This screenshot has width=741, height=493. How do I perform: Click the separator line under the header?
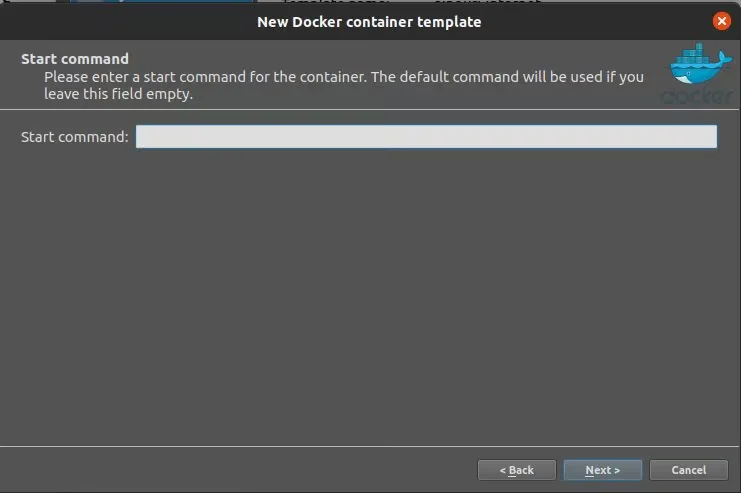pyautogui.click(x=330, y=109)
